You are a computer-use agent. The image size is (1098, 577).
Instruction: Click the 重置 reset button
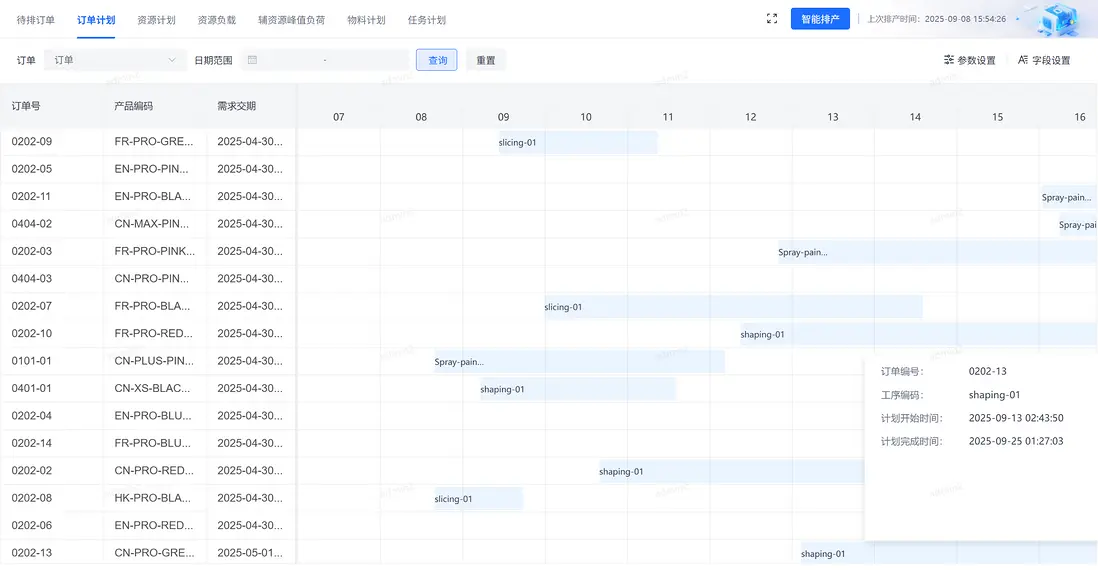pos(486,60)
